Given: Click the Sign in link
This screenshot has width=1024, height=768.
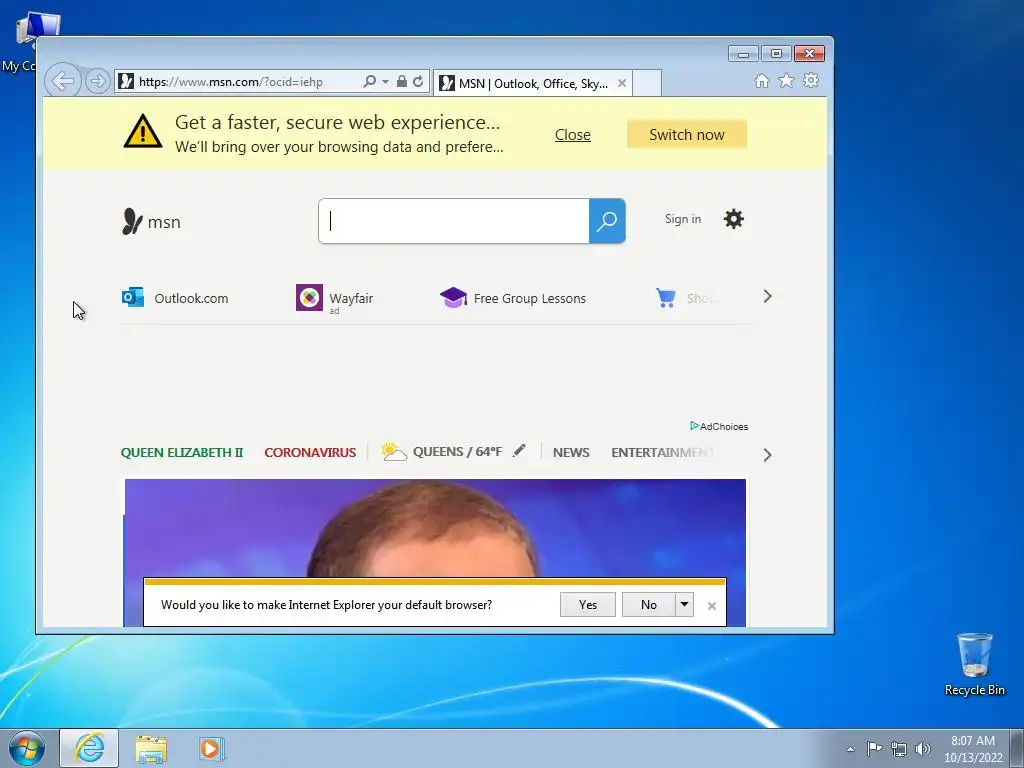Looking at the screenshot, I should pyautogui.click(x=683, y=219).
